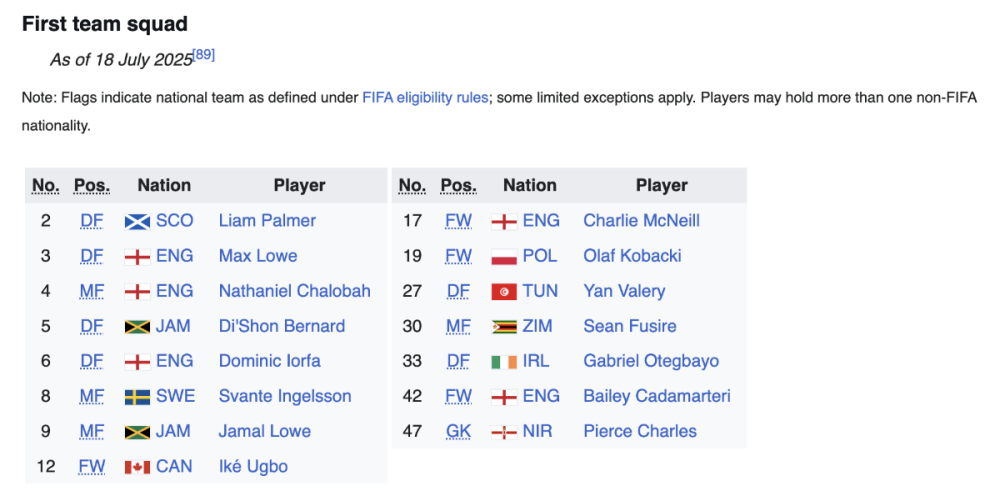Open Nathaniel Chalobah's player page

pos(294,291)
